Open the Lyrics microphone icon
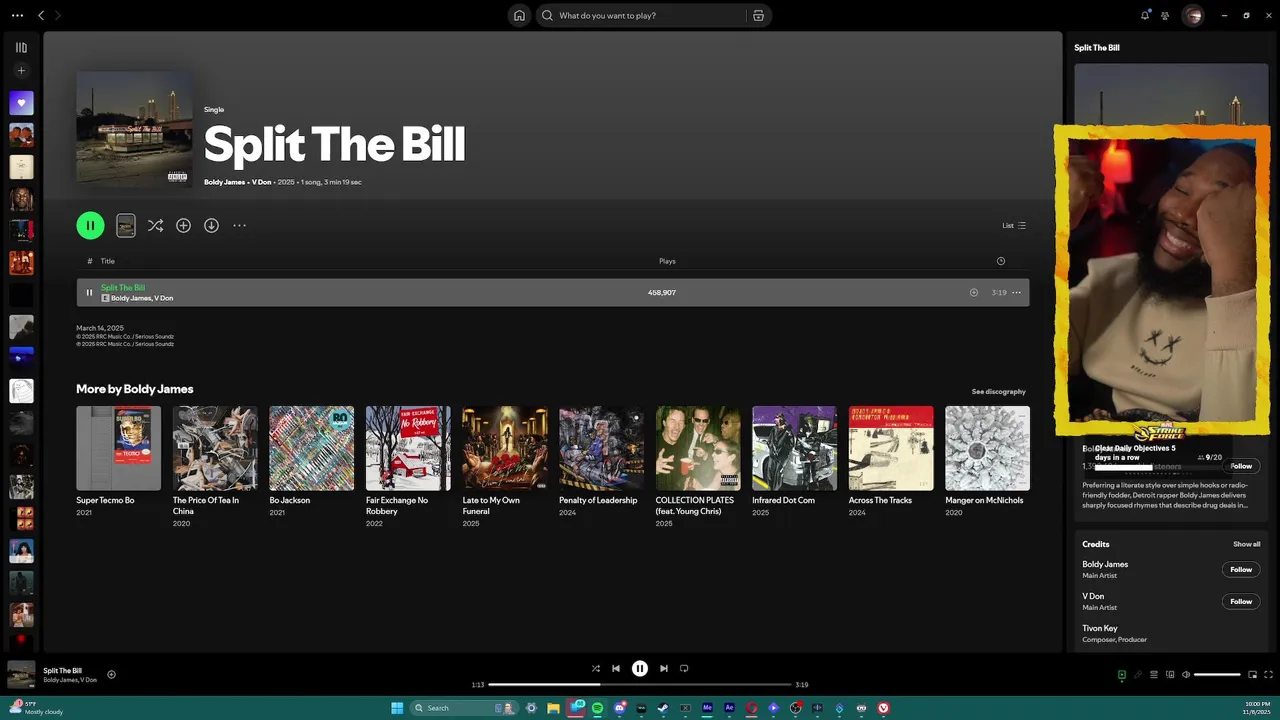The image size is (1280, 720). tap(1137, 675)
